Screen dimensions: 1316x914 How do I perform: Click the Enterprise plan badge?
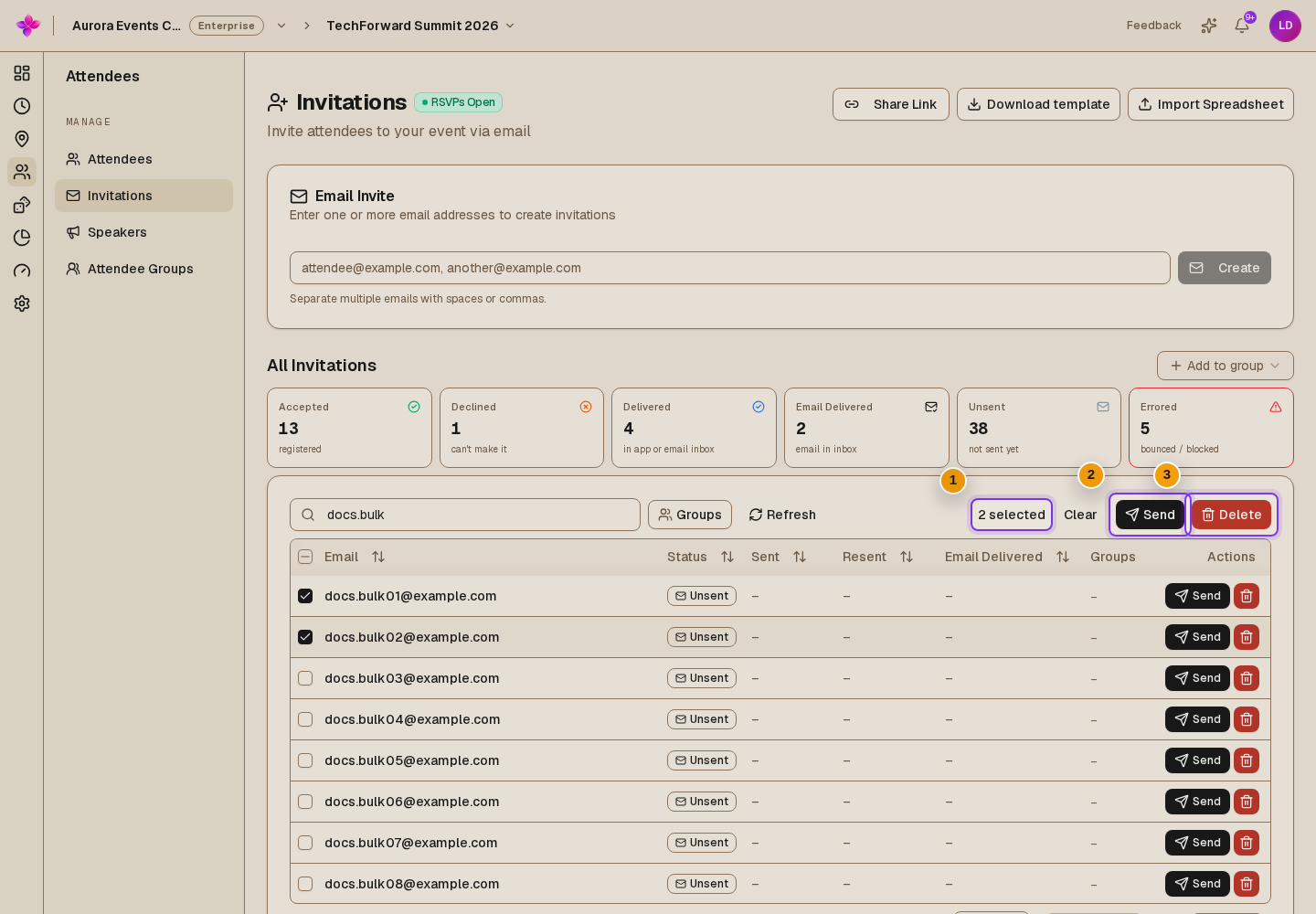point(227,26)
